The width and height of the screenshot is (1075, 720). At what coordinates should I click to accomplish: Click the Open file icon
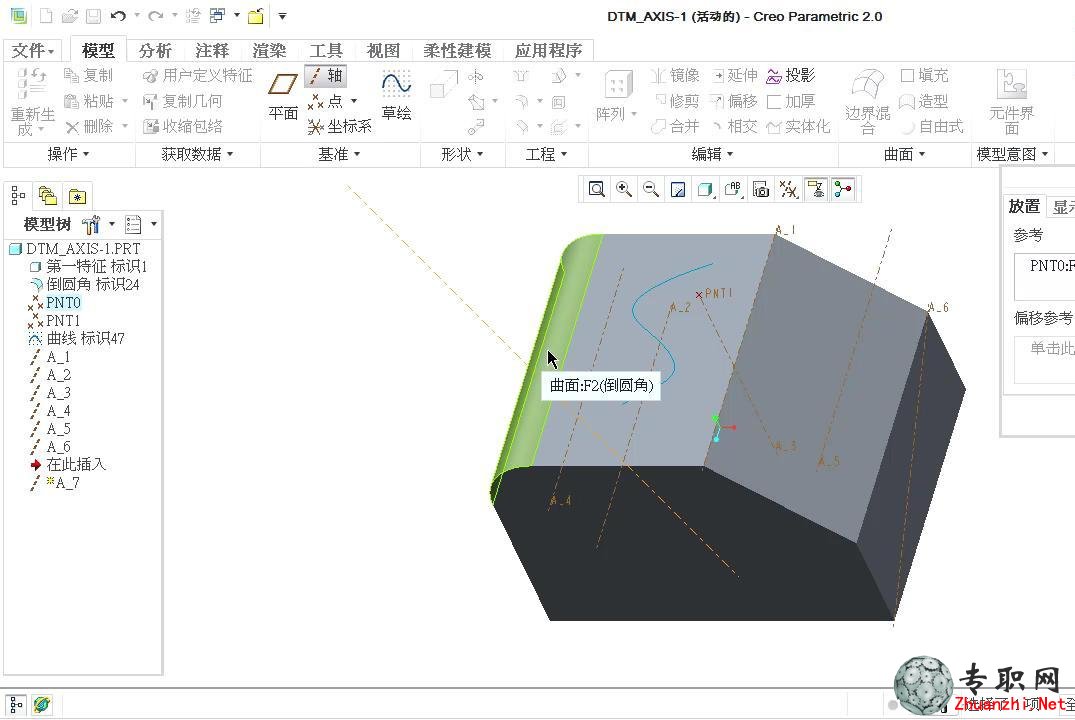tap(69, 16)
